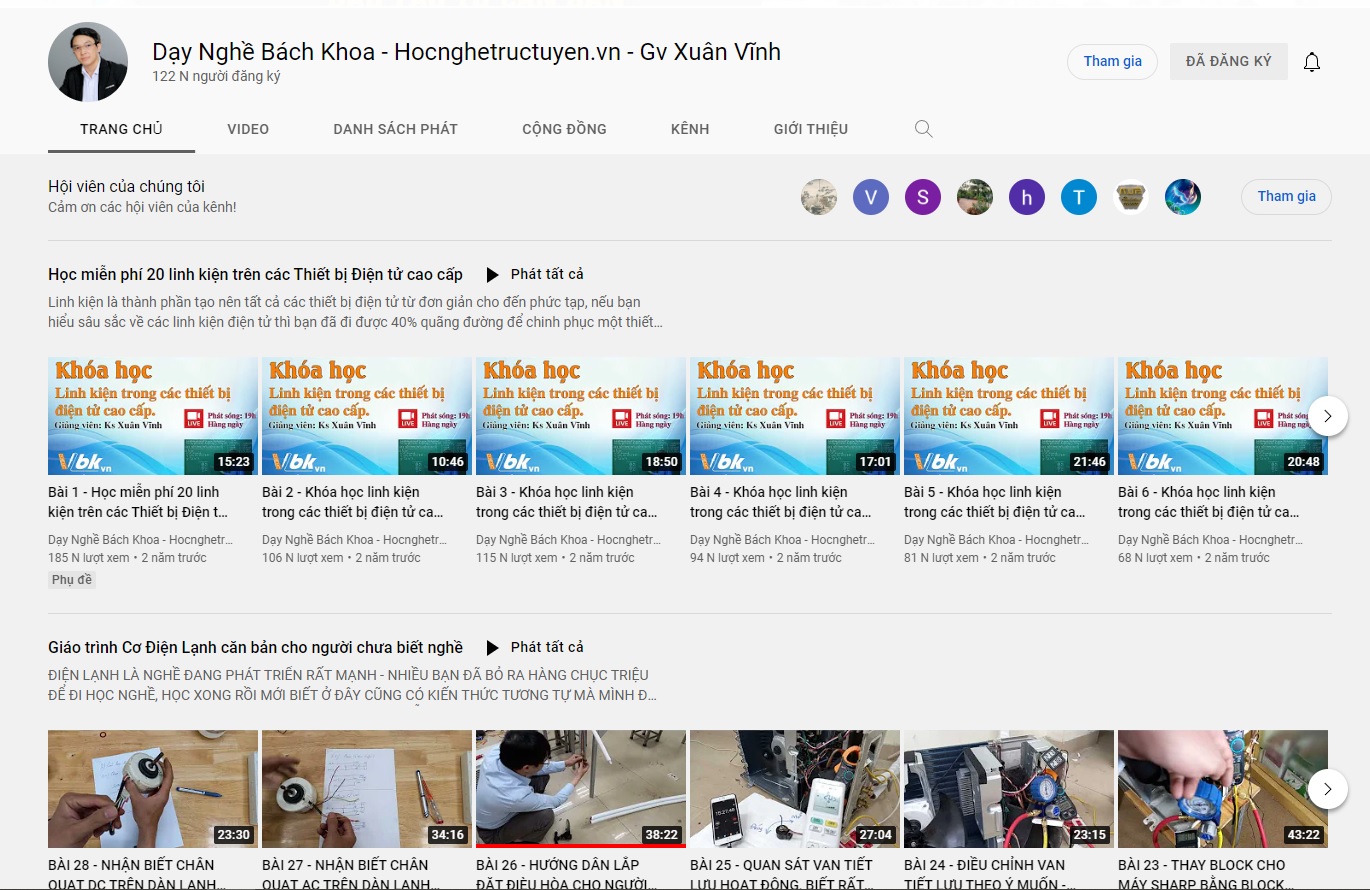This screenshot has height=890, width=1370.
Task: Click the Tham gia button in header
Action: point(1112,62)
